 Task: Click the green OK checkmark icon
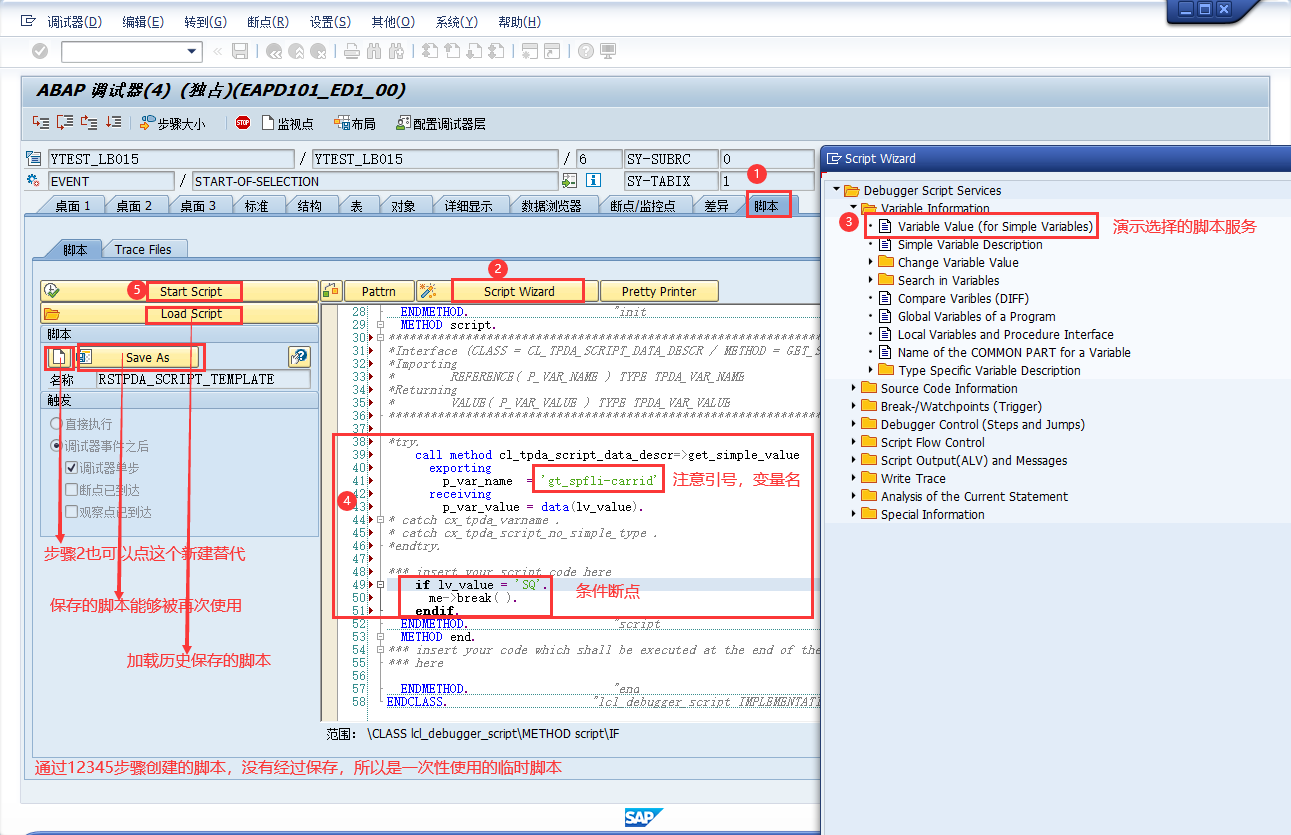(40, 51)
